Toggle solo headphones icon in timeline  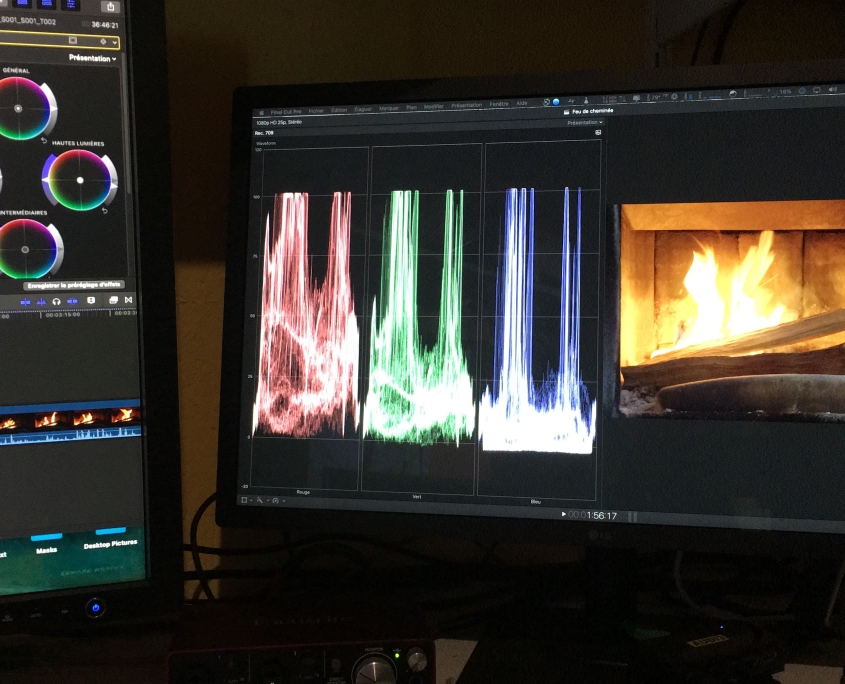[57, 301]
